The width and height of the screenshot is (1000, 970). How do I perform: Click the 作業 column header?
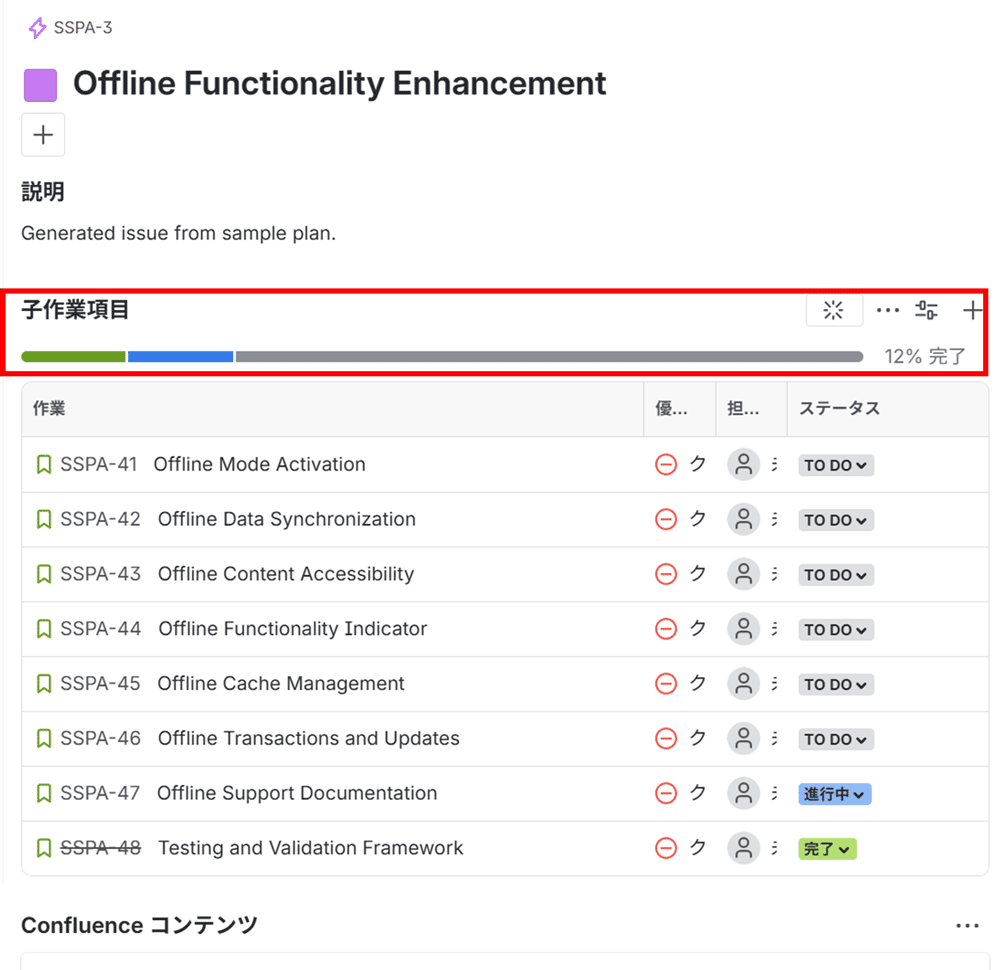(x=49, y=408)
